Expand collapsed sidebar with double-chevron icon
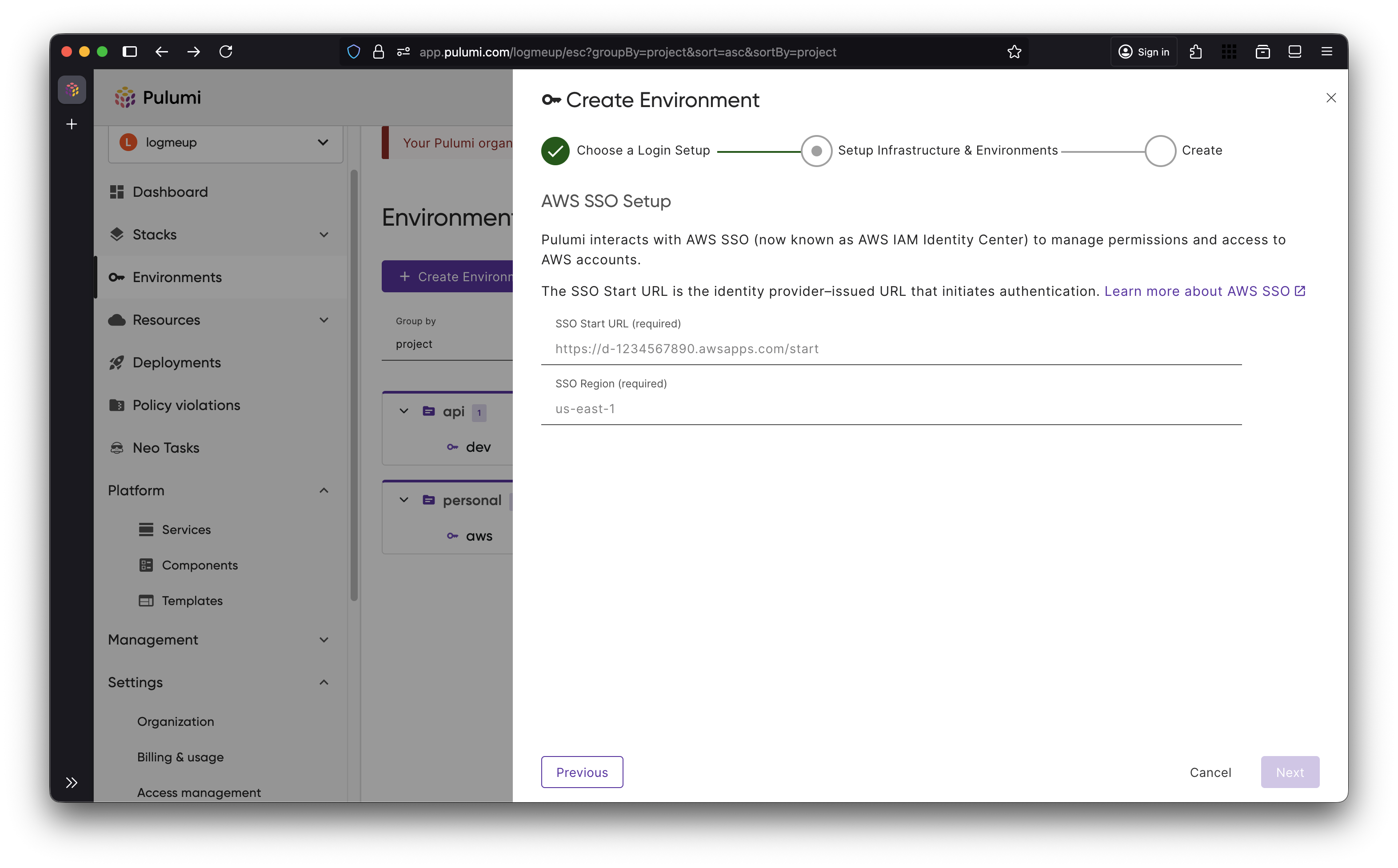 [71, 782]
